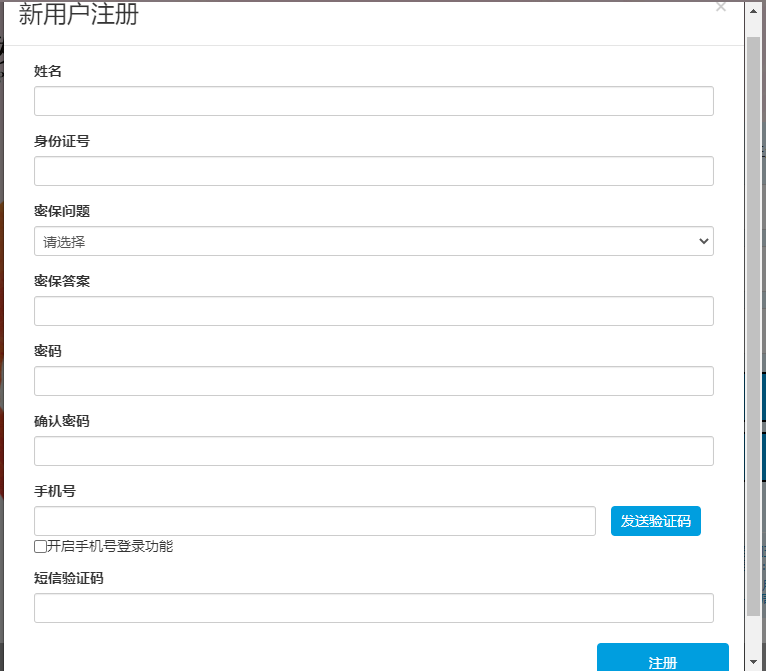Click the 新用户注册 dialog title
The image size is (766, 671).
79,15
